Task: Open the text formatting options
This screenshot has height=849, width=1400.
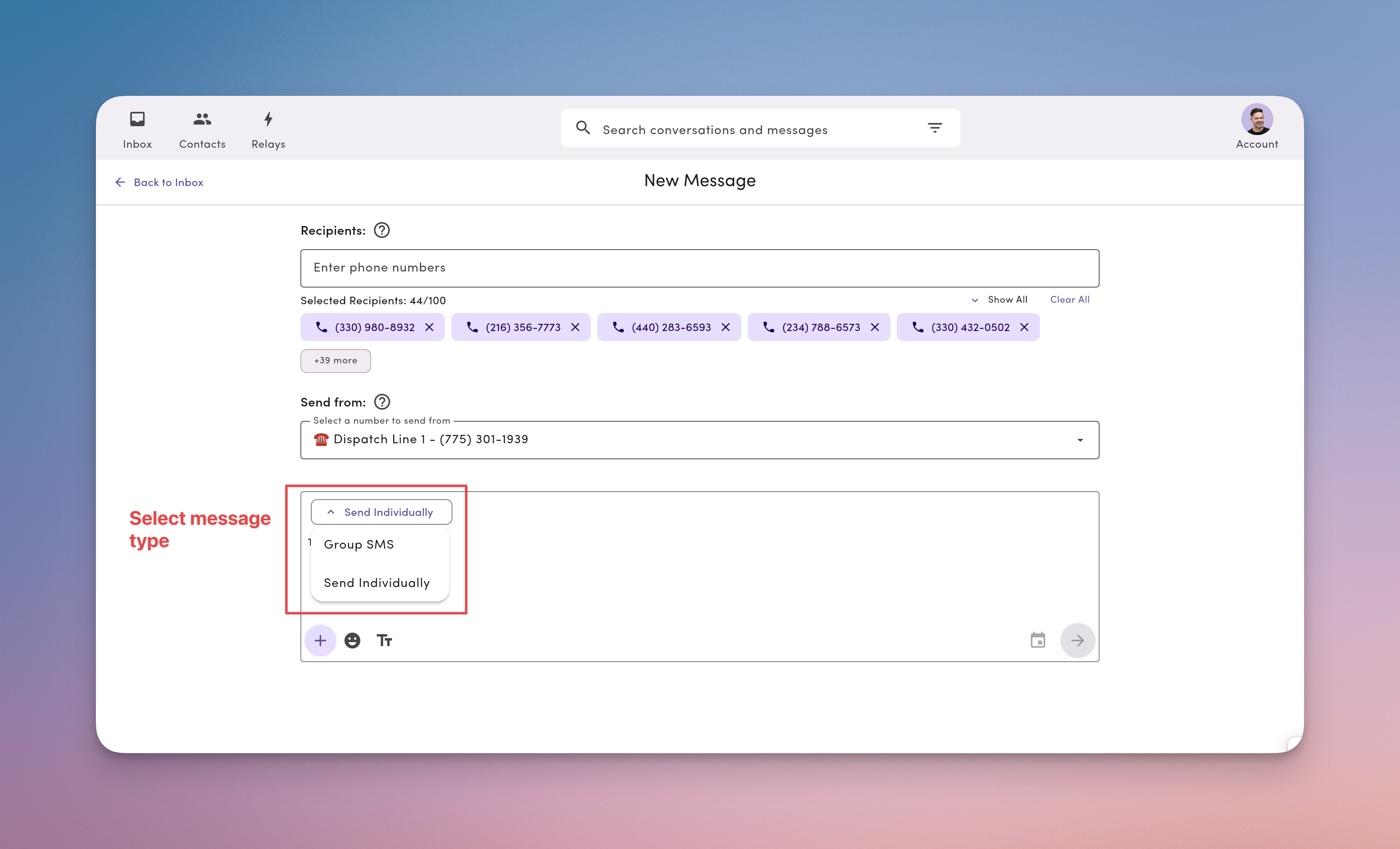Action: (384, 640)
